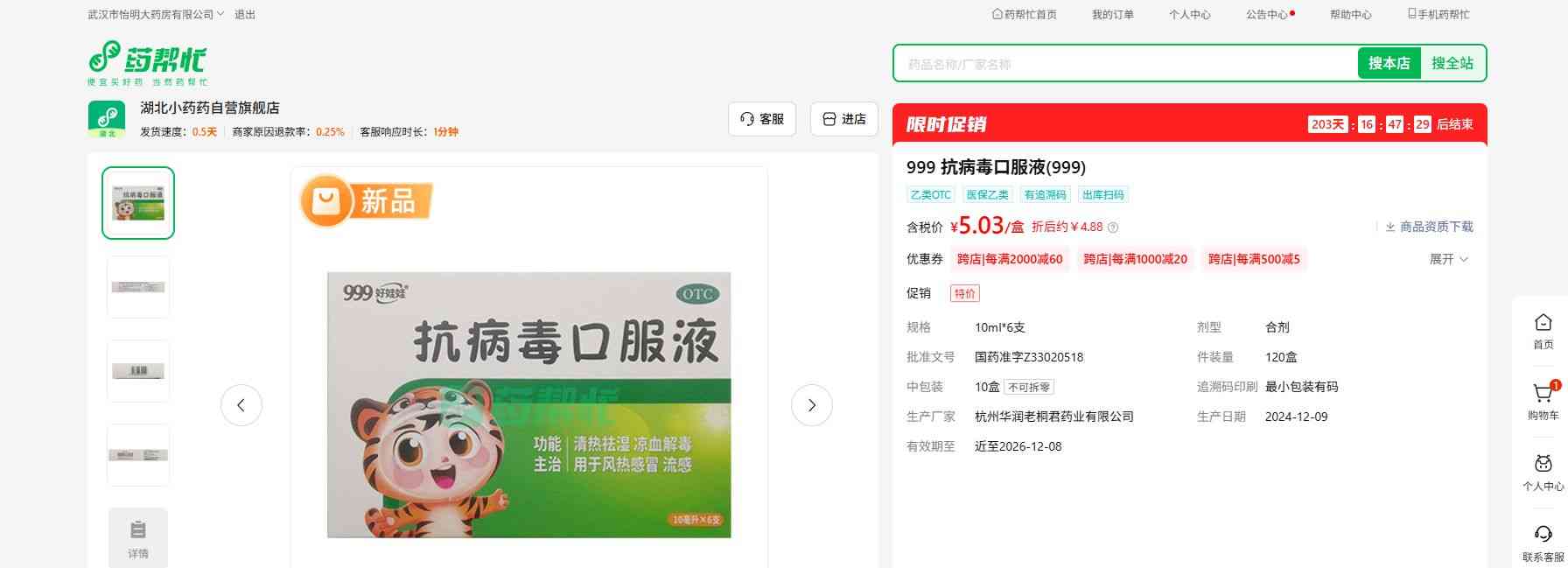Show next product image with right arrow

coord(811,405)
